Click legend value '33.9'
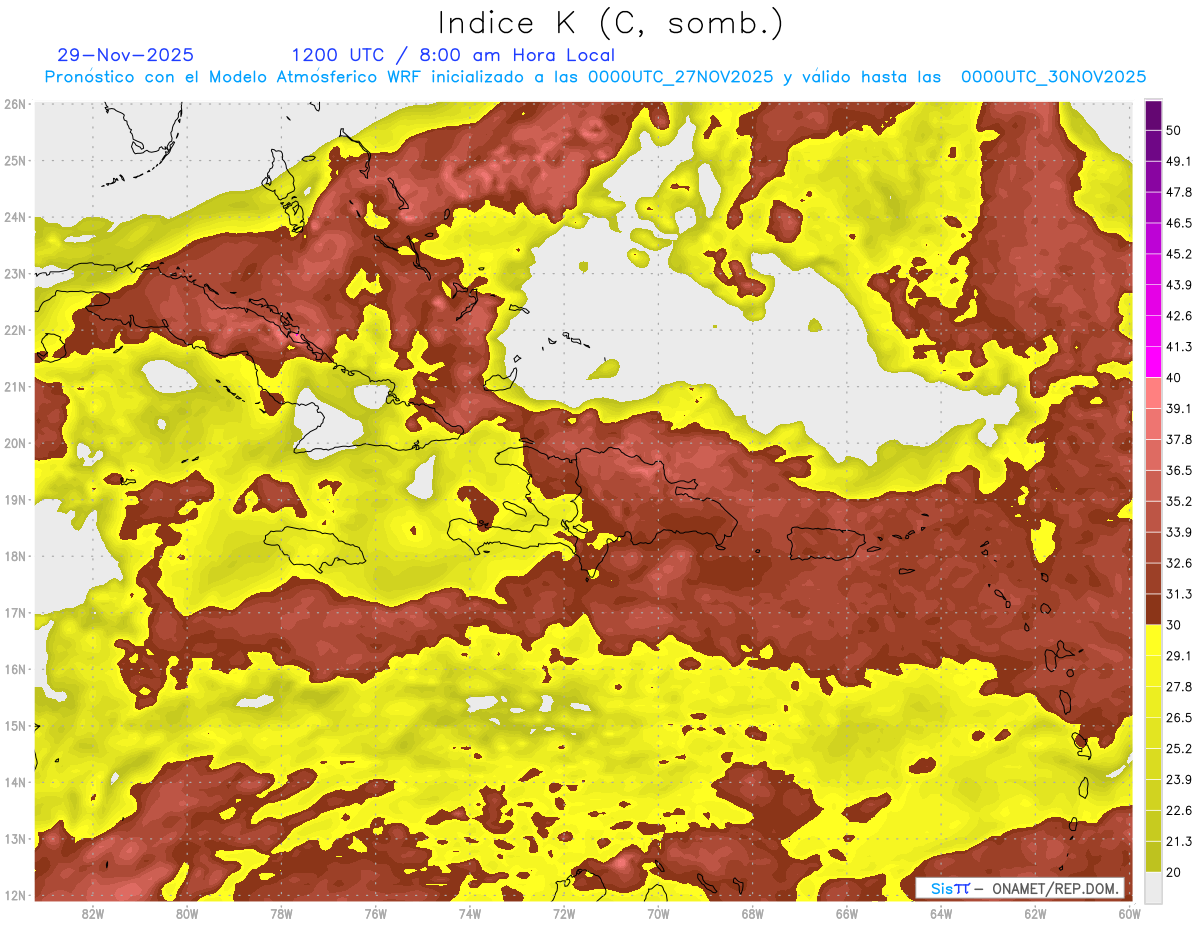Image resolution: width=1200 pixels, height=927 pixels. [1178, 532]
